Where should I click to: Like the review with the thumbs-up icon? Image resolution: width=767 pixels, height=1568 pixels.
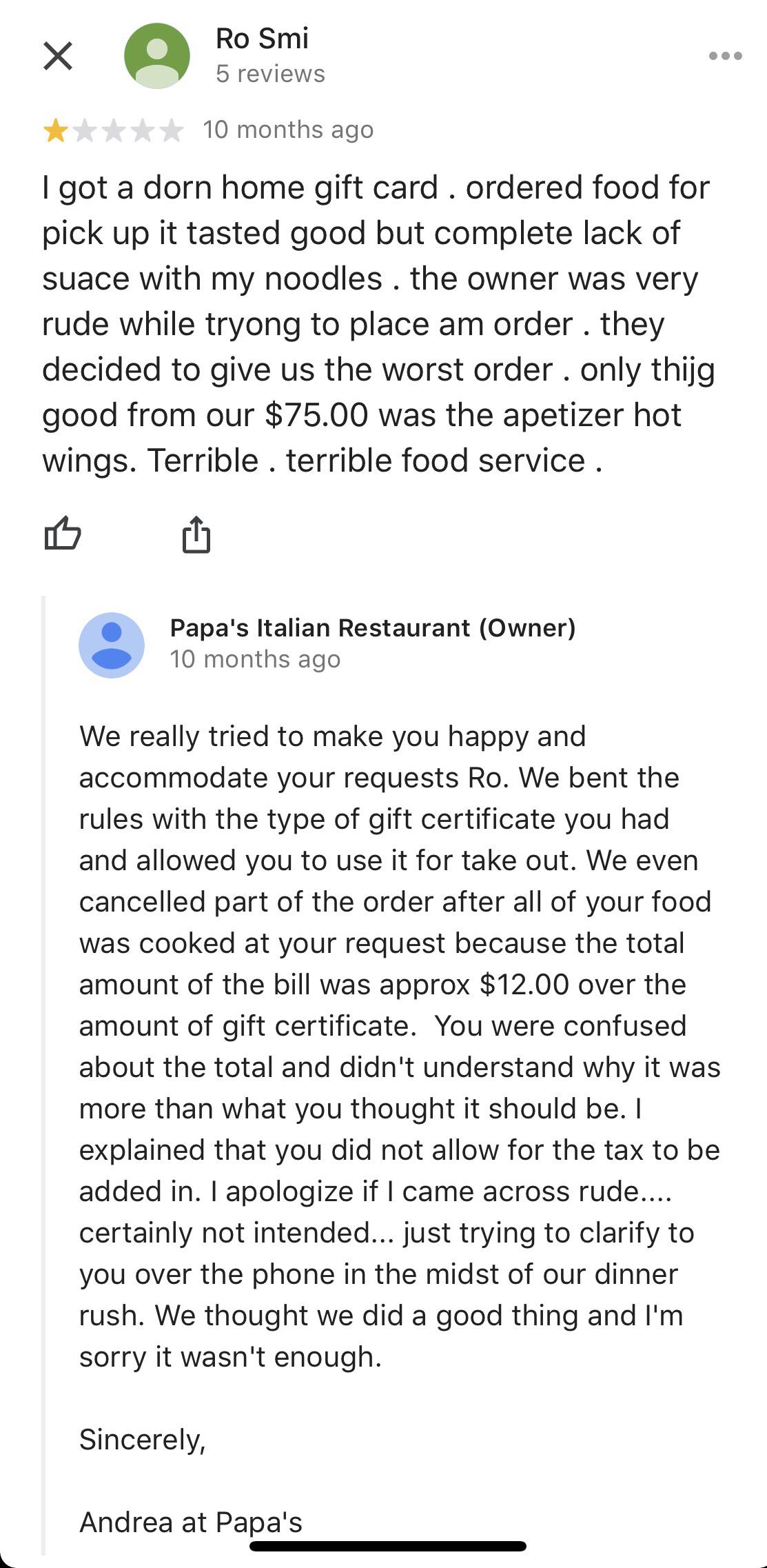click(x=63, y=534)
